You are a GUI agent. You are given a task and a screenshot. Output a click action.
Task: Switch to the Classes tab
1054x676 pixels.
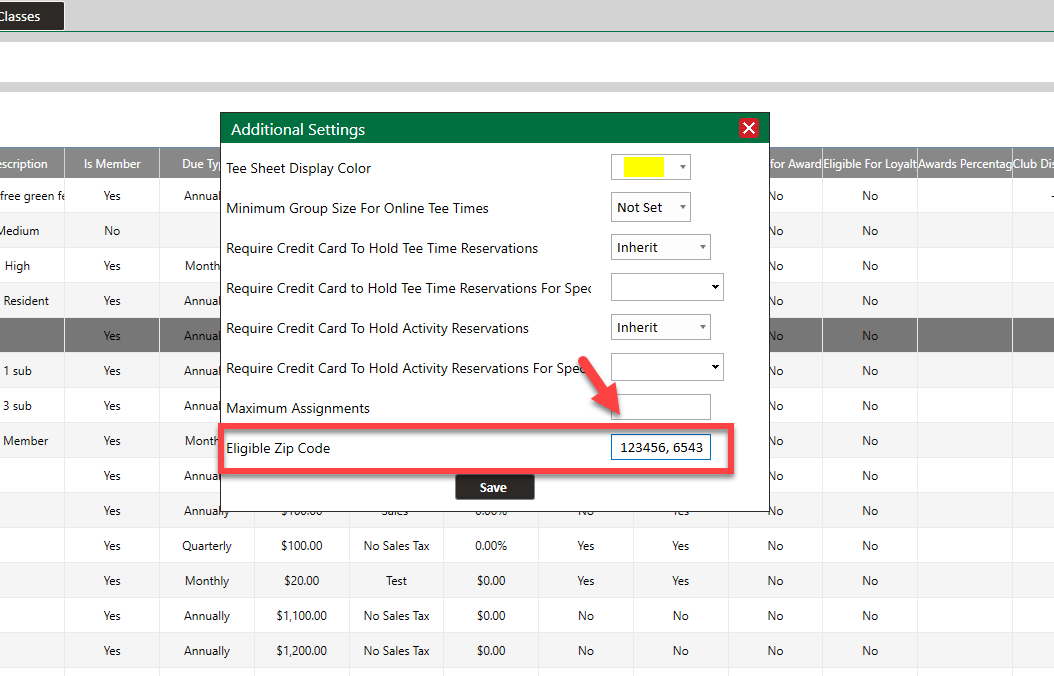(x=30, y=16)
